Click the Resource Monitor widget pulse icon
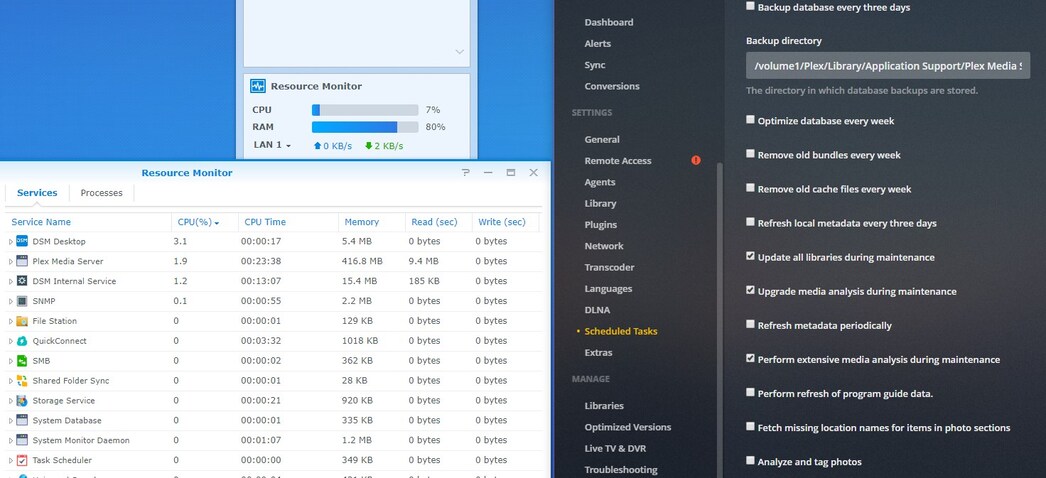The image size is (1046, 478). [x=257, y=86]
